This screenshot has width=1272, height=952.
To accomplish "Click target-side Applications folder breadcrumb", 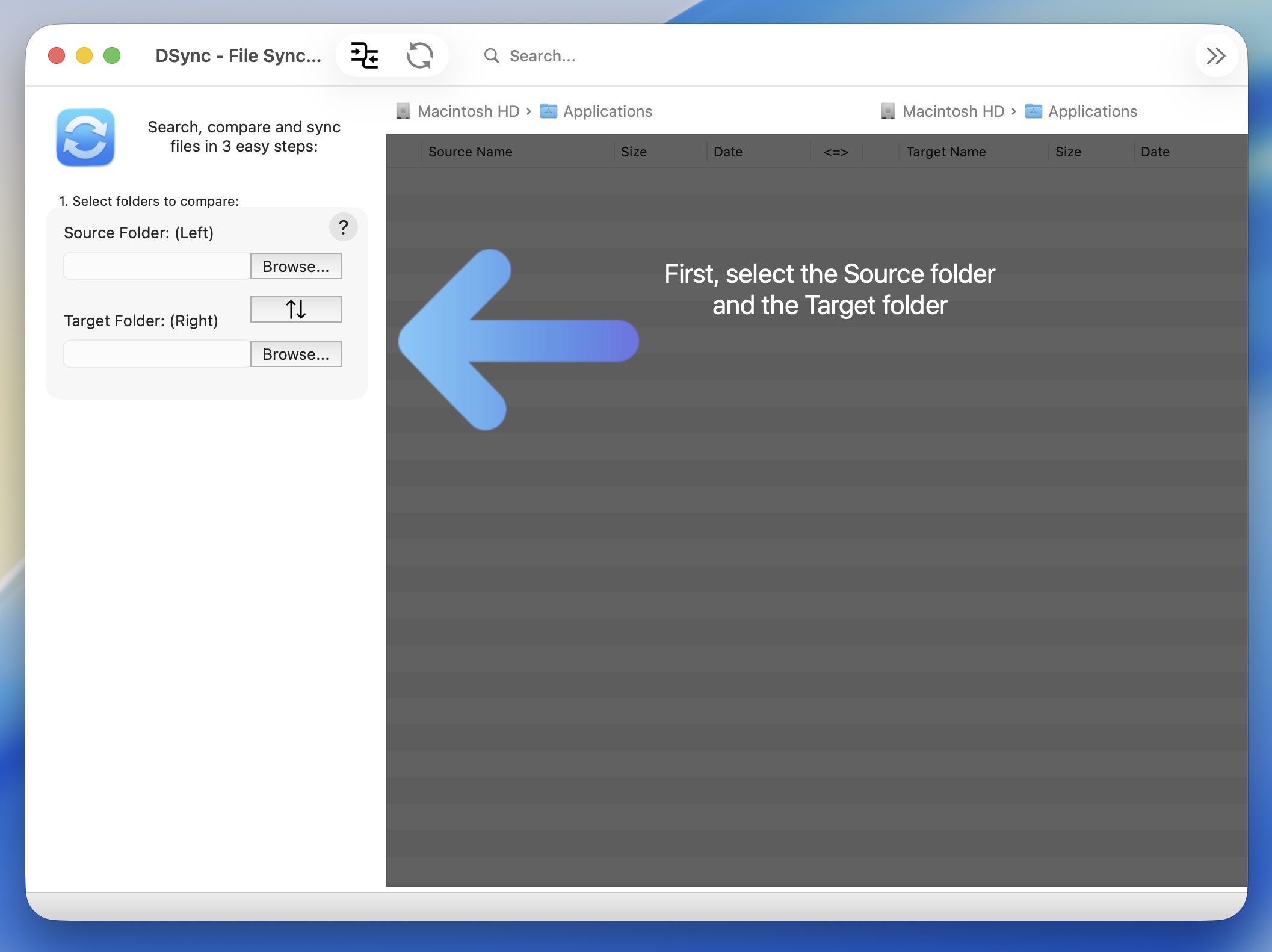I will coord(1091,111).
